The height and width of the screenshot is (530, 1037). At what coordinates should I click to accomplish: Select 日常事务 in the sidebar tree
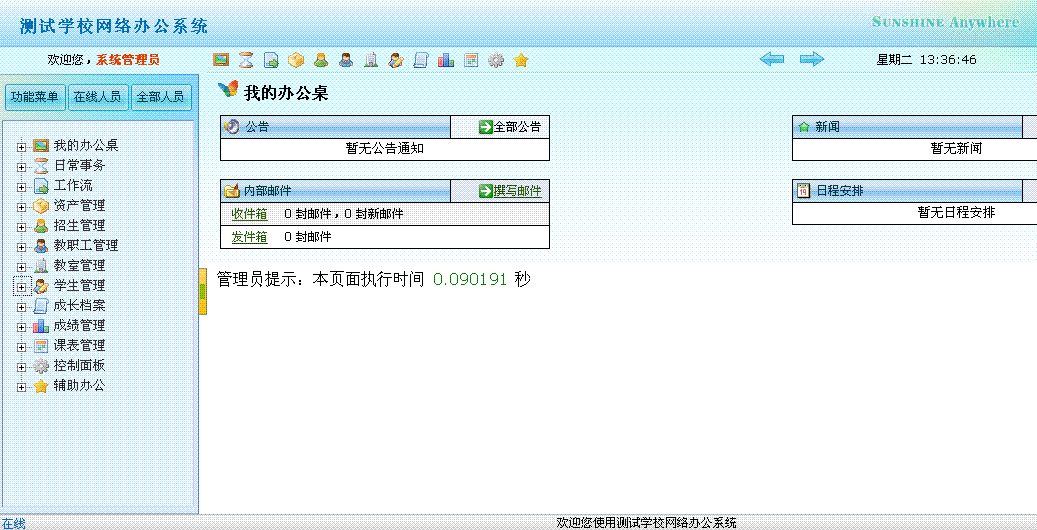(79, 165)
